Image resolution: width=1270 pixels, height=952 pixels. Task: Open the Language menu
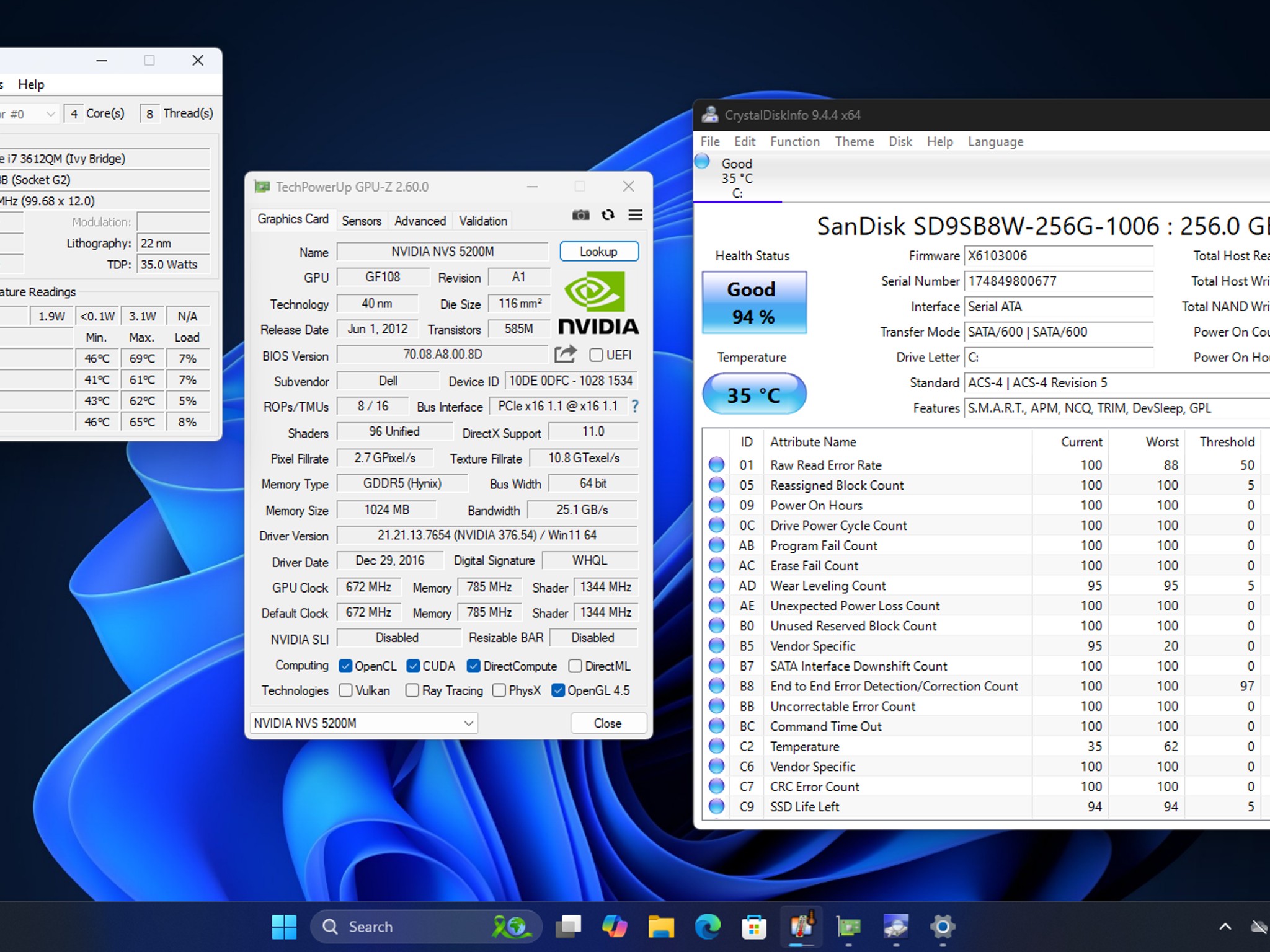click(x=995, y=141)
